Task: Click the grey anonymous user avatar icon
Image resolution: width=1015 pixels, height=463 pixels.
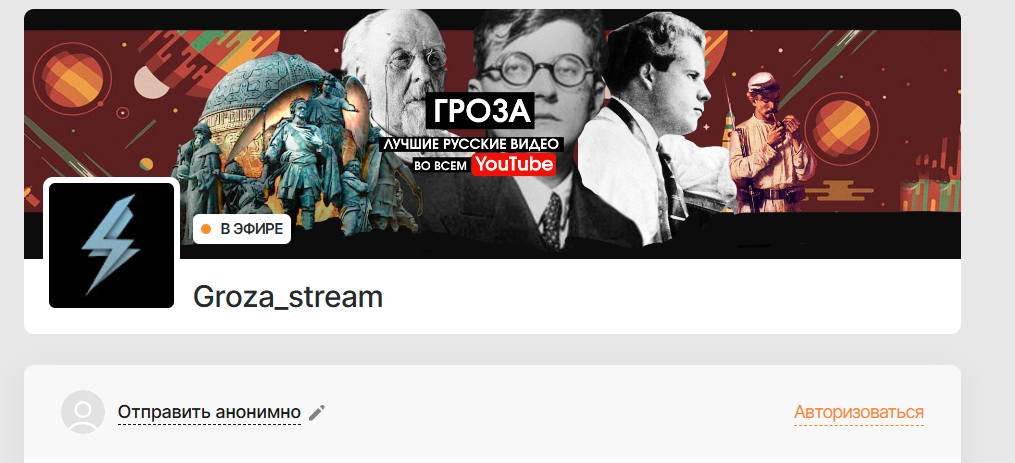Action: [x=83, y=412]
